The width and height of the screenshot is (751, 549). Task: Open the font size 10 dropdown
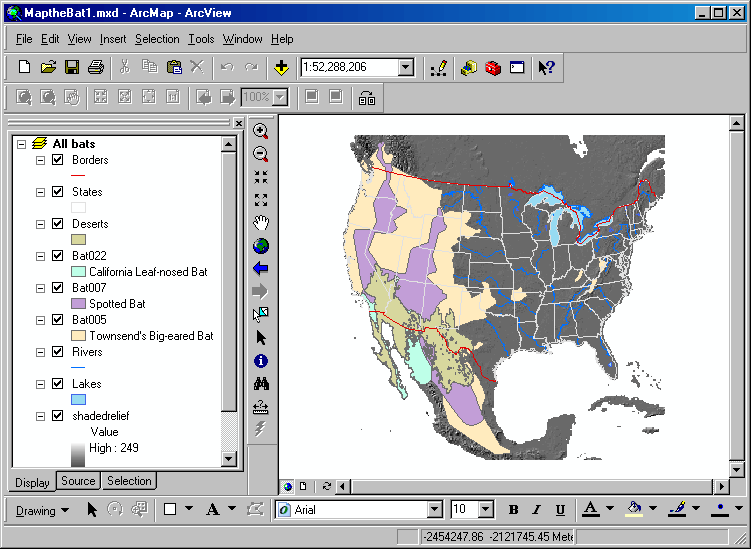[486, 510]
